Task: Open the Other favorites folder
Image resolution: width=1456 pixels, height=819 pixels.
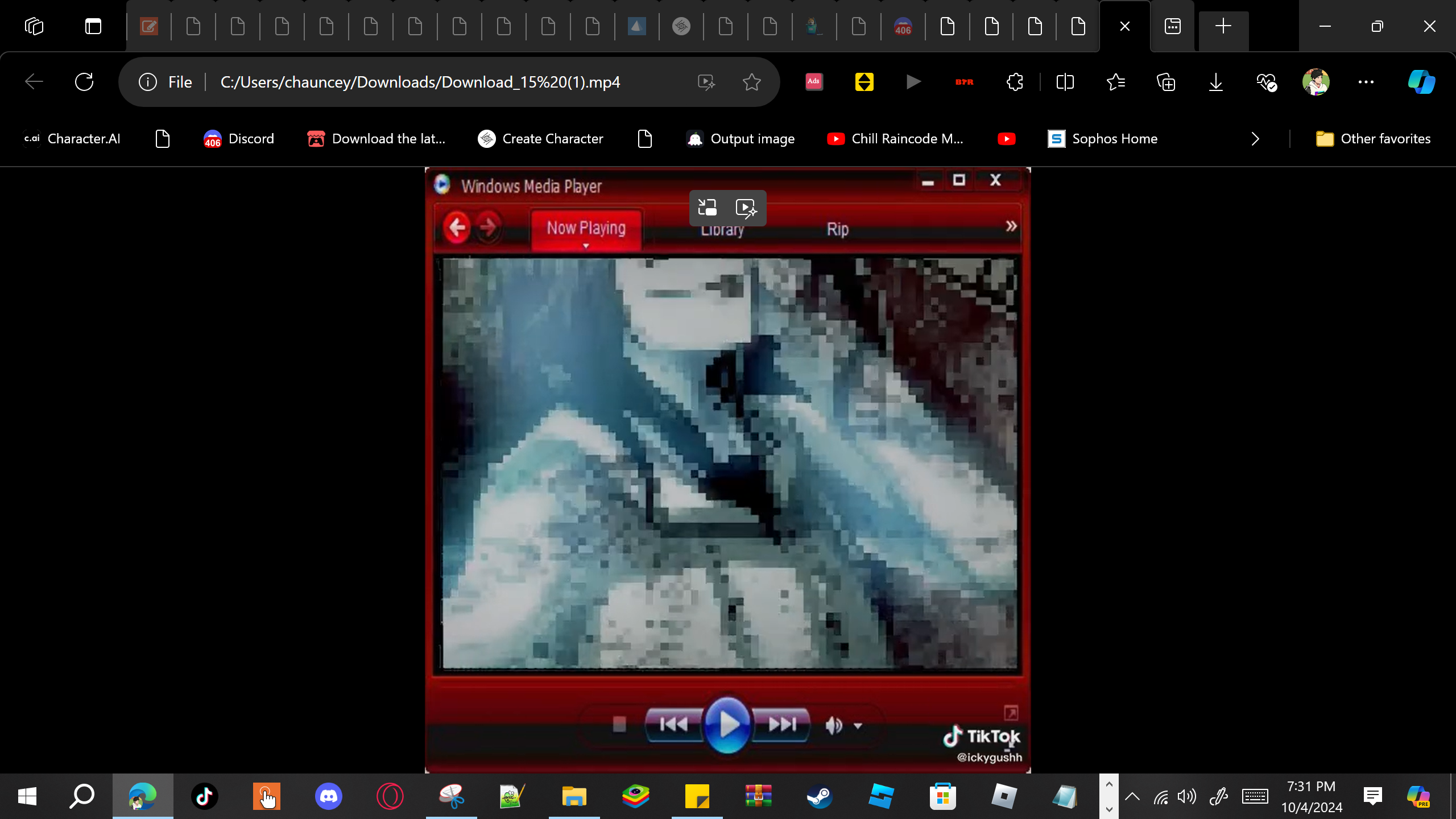Action: (1373, 139)
